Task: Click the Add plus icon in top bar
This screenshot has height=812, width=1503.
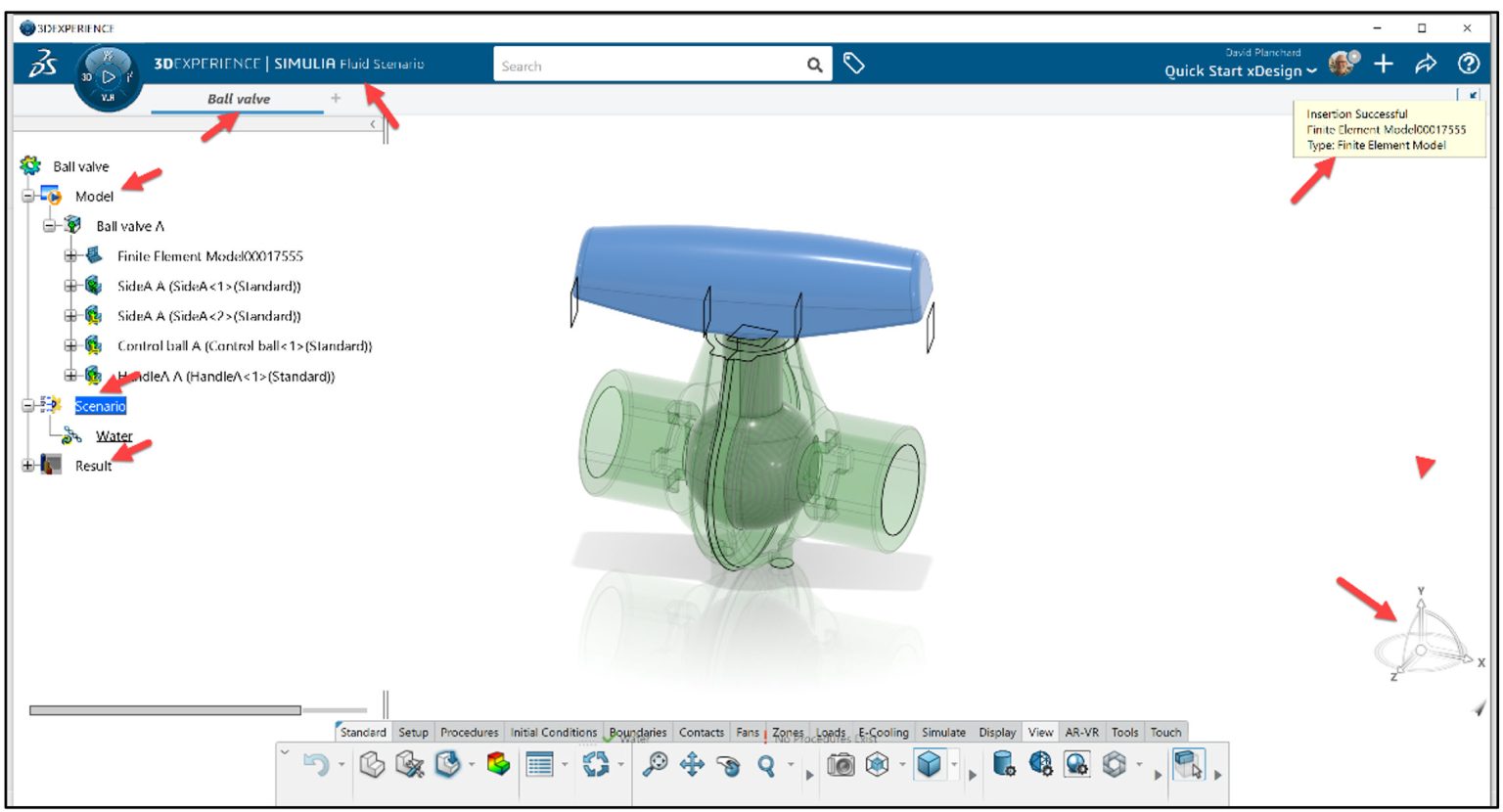Action: [1384, 64]
